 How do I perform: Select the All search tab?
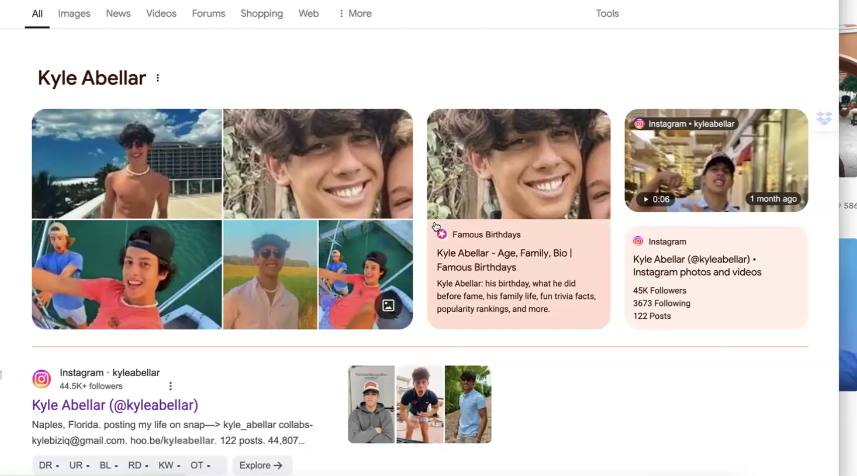click(37, 14)
